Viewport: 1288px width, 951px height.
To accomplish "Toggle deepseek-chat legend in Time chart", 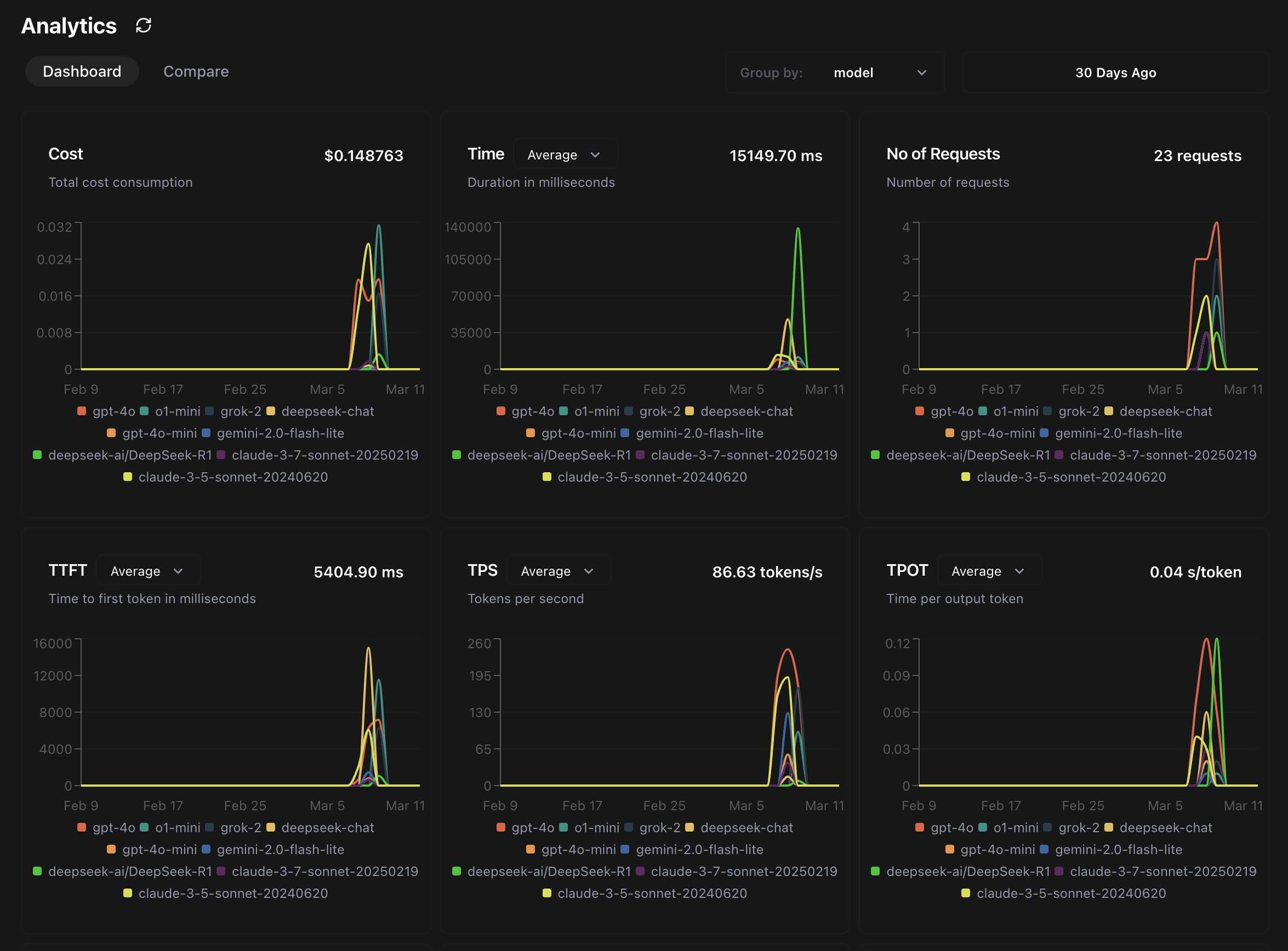I will [739, 411].
